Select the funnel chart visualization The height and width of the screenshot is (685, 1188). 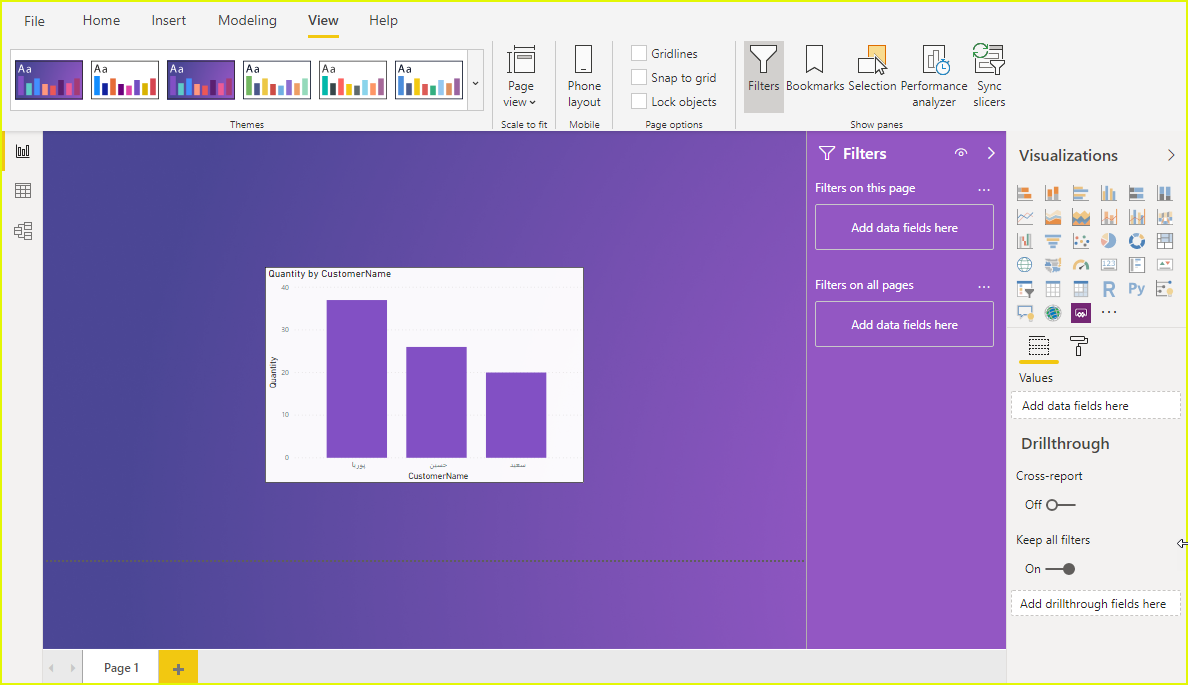1052,241
